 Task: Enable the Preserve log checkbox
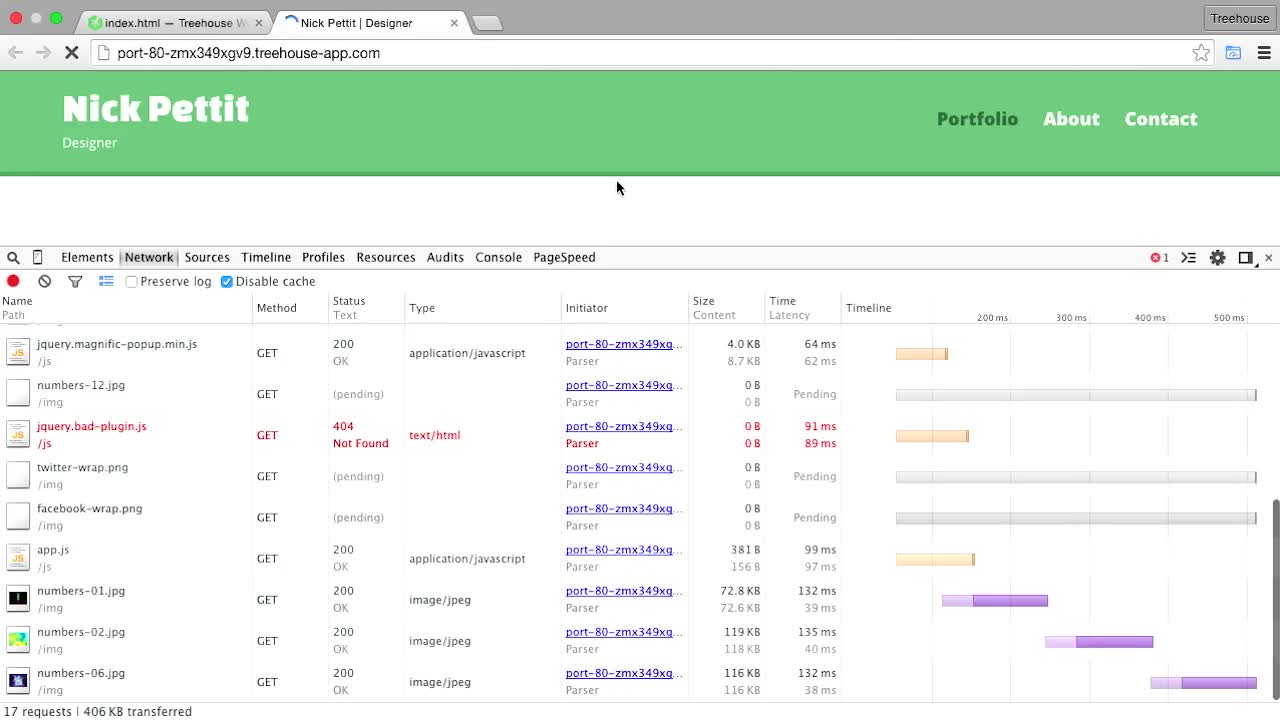click(131, 281)
